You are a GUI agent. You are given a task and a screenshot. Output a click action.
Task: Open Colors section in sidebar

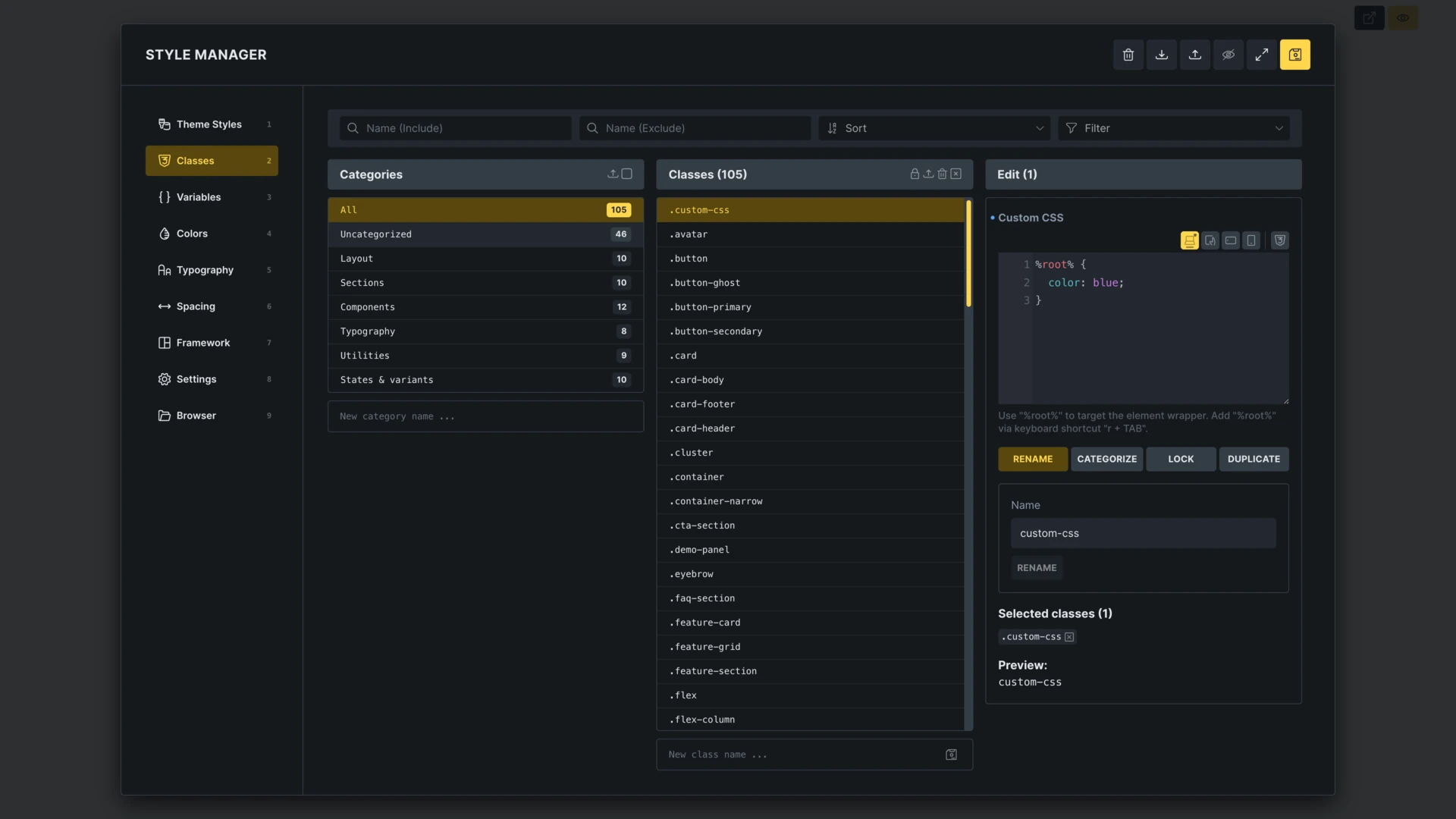point(212,234)
